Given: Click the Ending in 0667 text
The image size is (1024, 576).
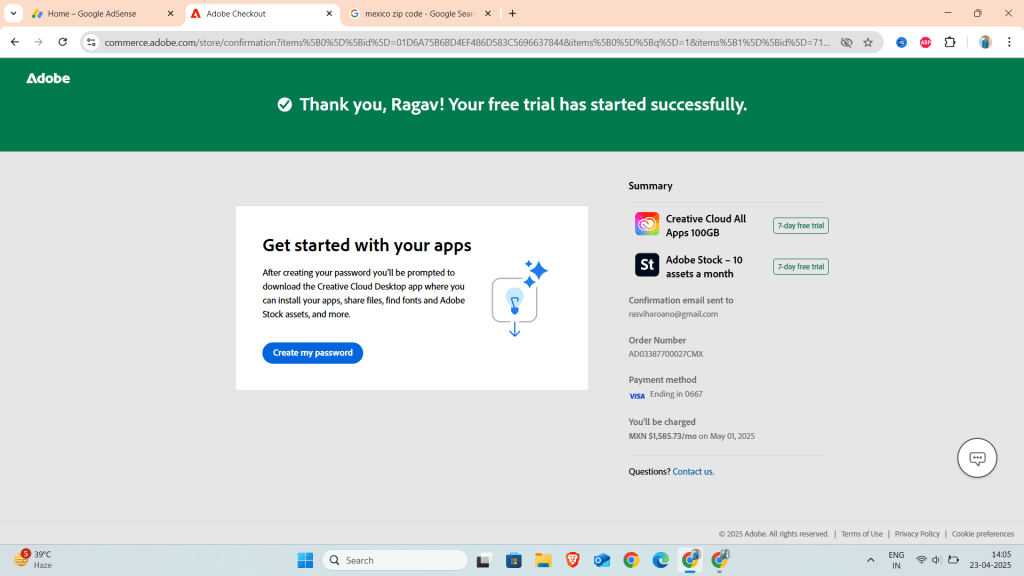Looking at the screenshot, I should click(x=676, y=394).
